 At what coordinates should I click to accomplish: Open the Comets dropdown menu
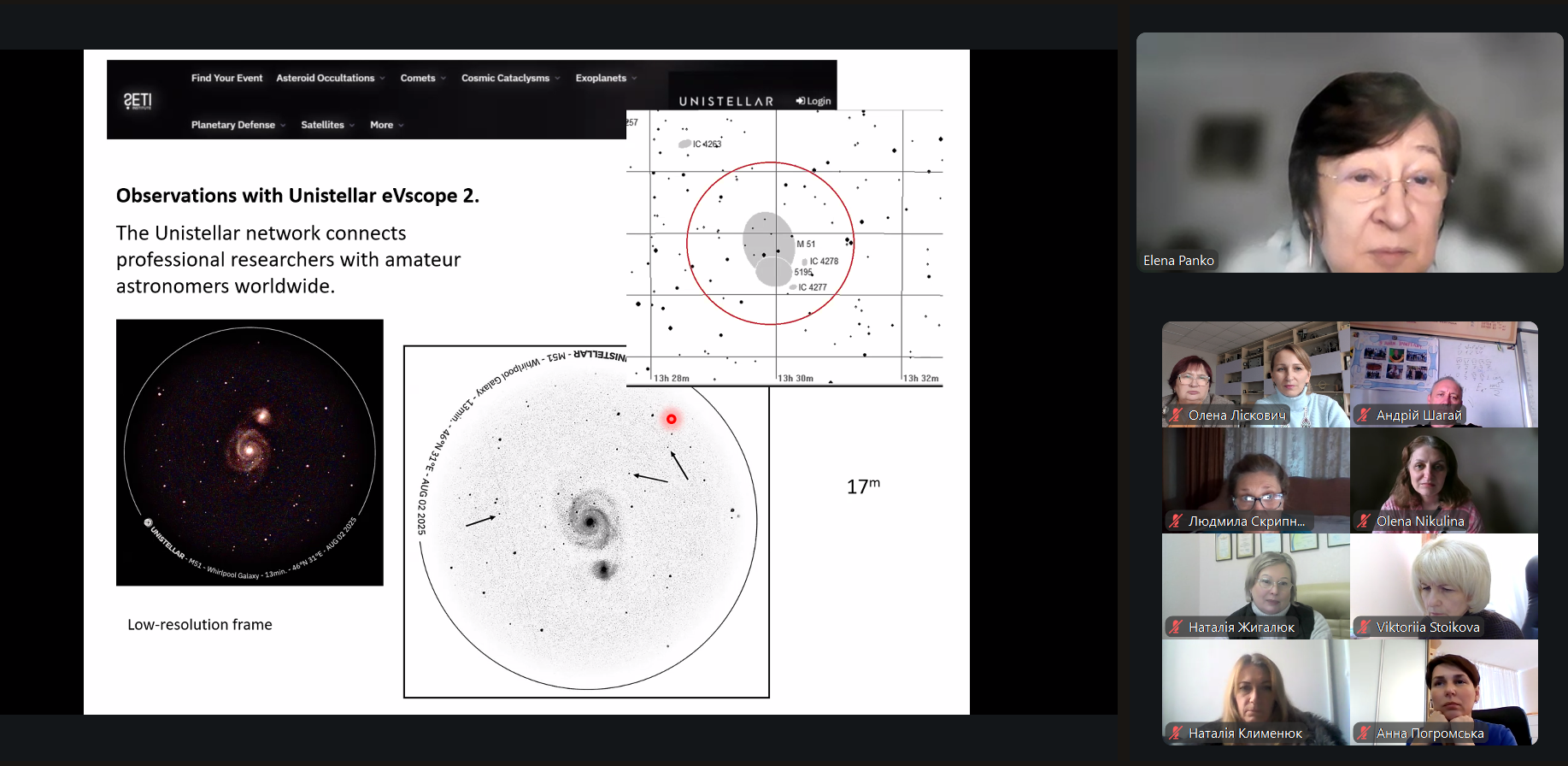[x=422, y=78]
